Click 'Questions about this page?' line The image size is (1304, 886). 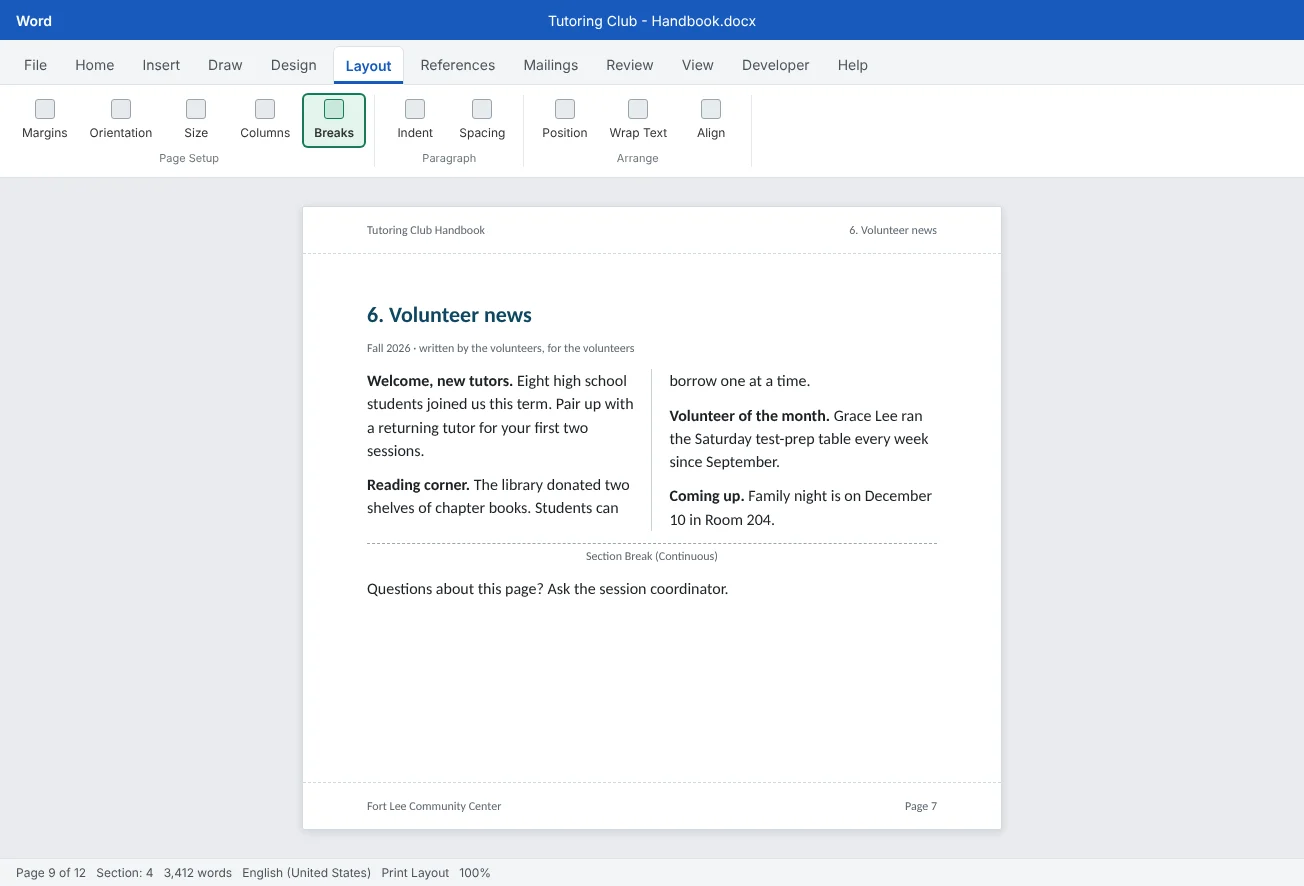[547, 589]
